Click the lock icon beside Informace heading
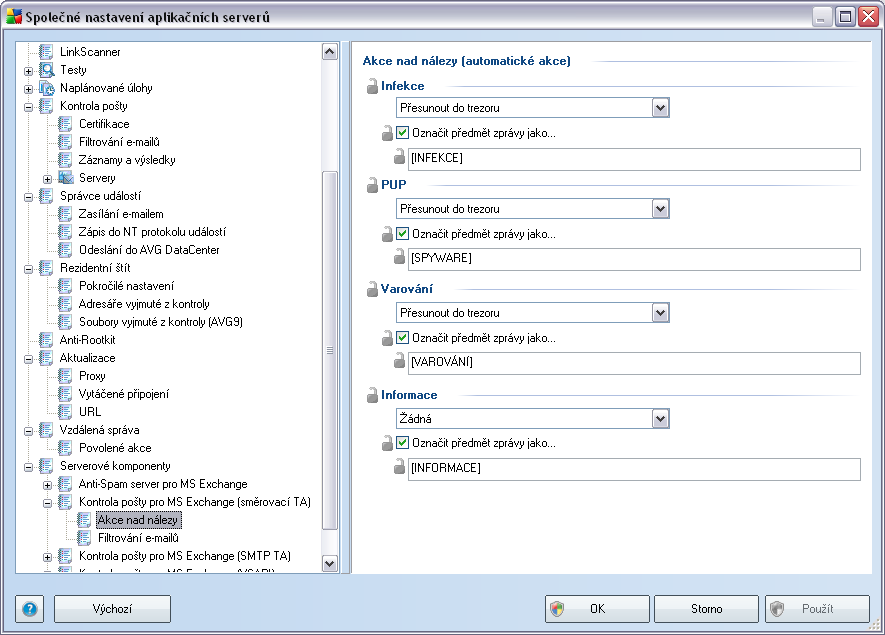This screenshot has height=635, width=885. click(x=372, y=395)
